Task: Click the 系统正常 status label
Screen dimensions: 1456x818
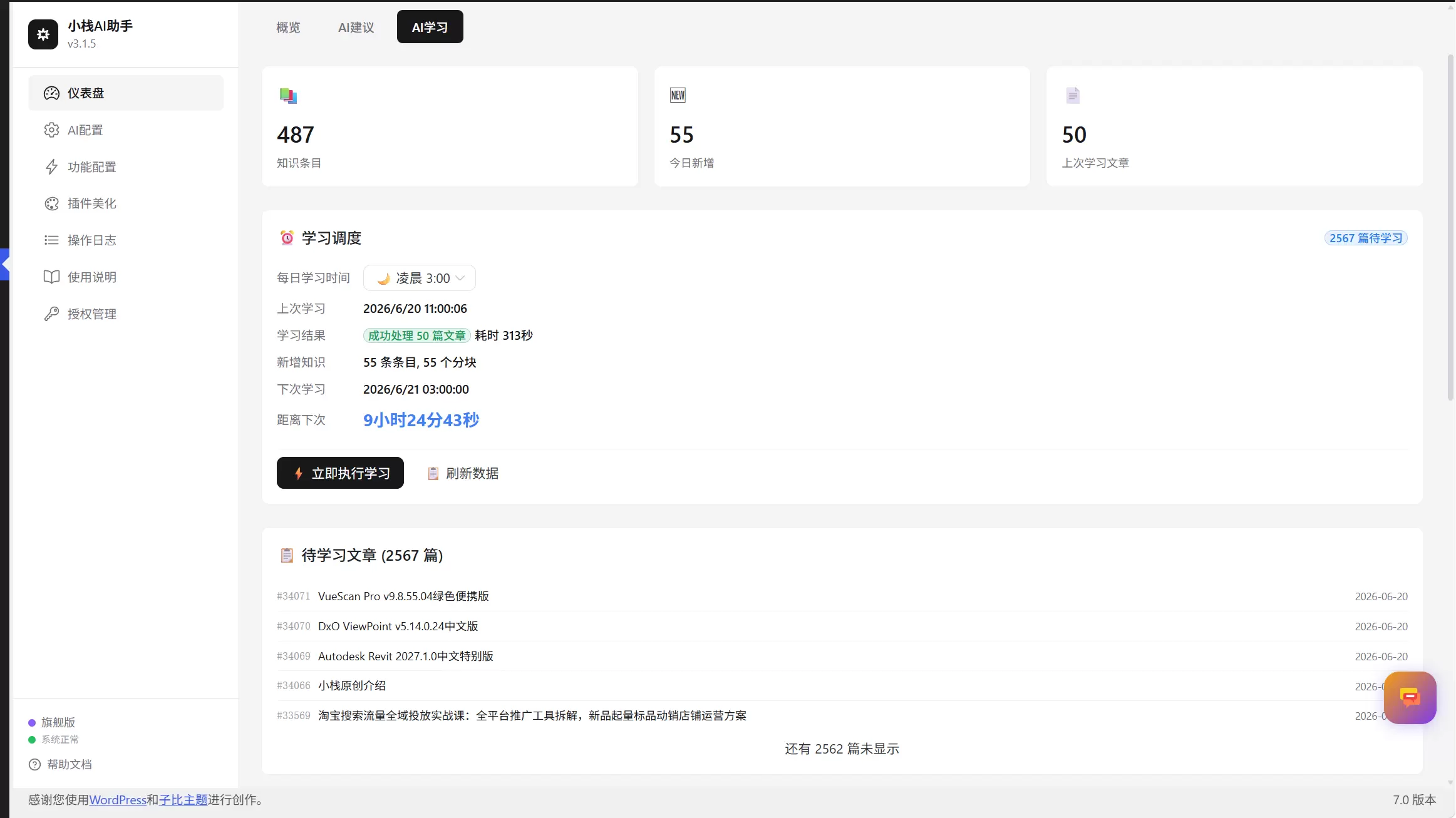Action: [x=60, y=740]
